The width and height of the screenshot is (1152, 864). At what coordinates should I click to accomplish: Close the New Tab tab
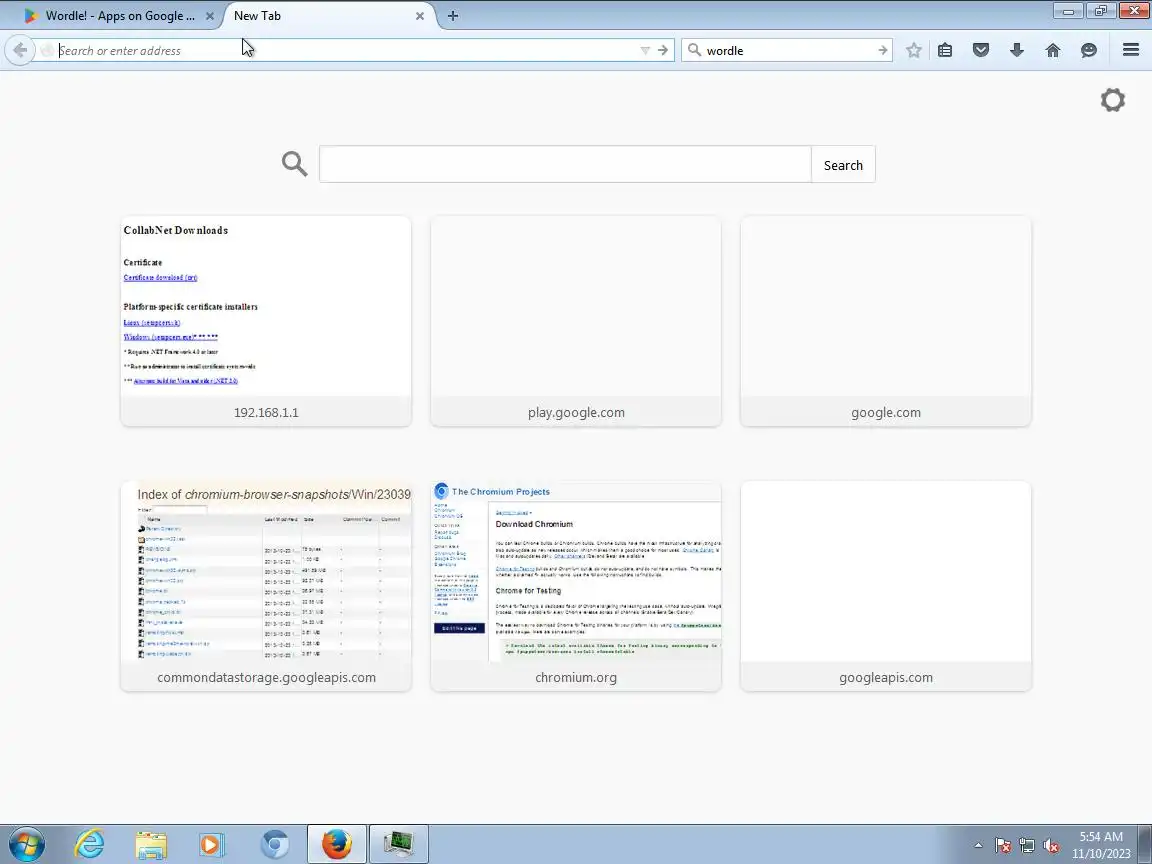(420, 15)
